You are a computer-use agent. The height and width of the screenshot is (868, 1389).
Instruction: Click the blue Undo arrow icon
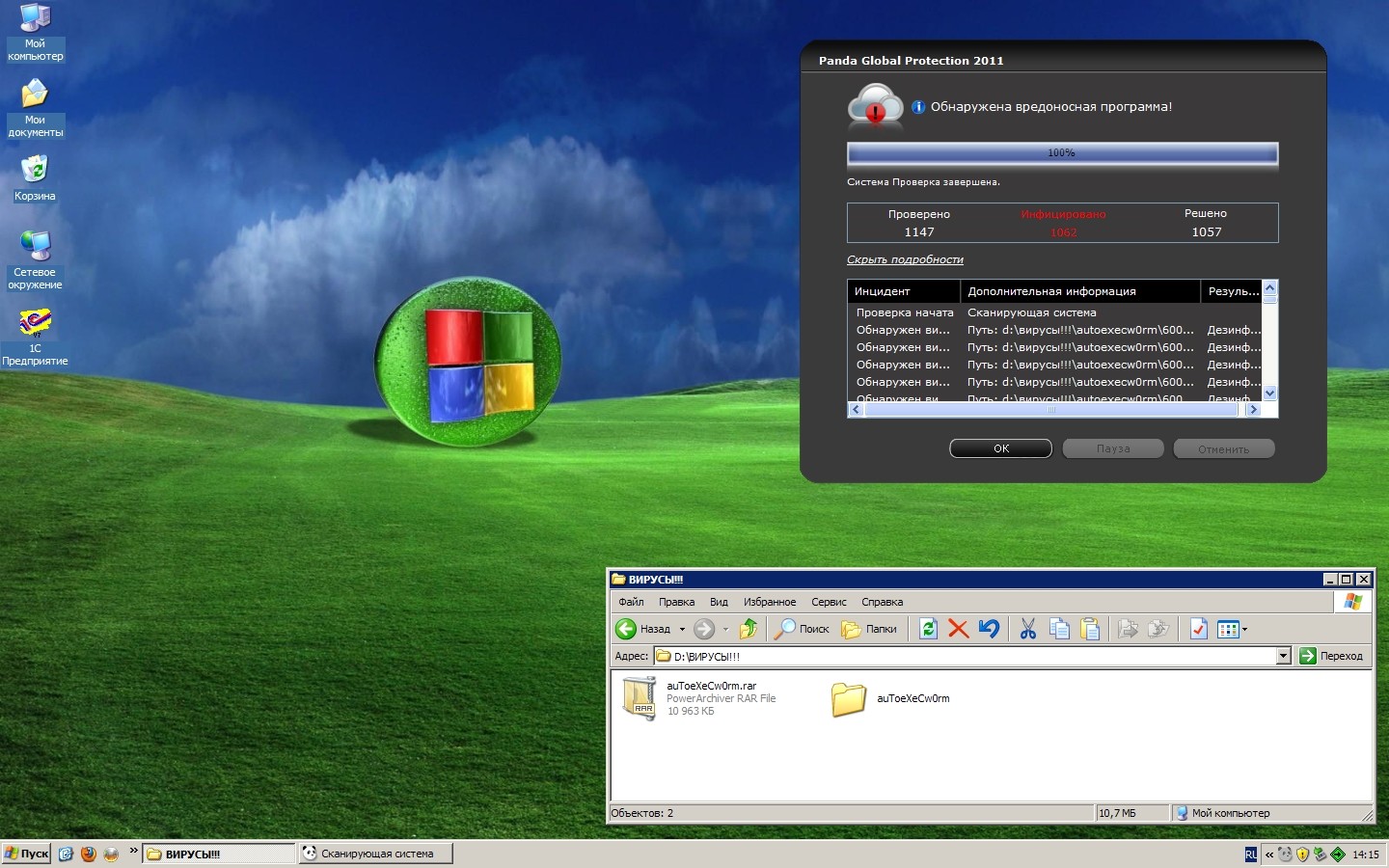click(989, 630)
